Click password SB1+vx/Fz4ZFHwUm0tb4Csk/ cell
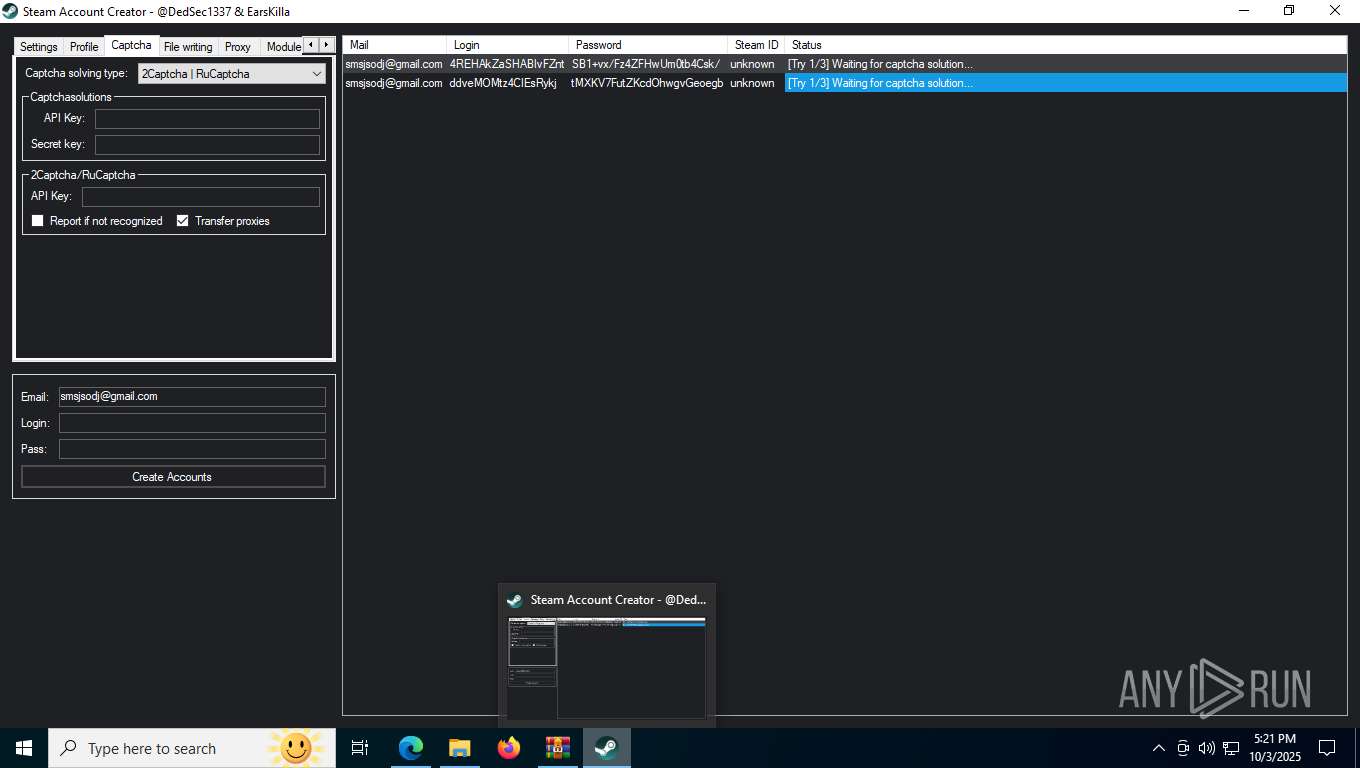This screenshot has height=768, width=1360. click(646, 64)
